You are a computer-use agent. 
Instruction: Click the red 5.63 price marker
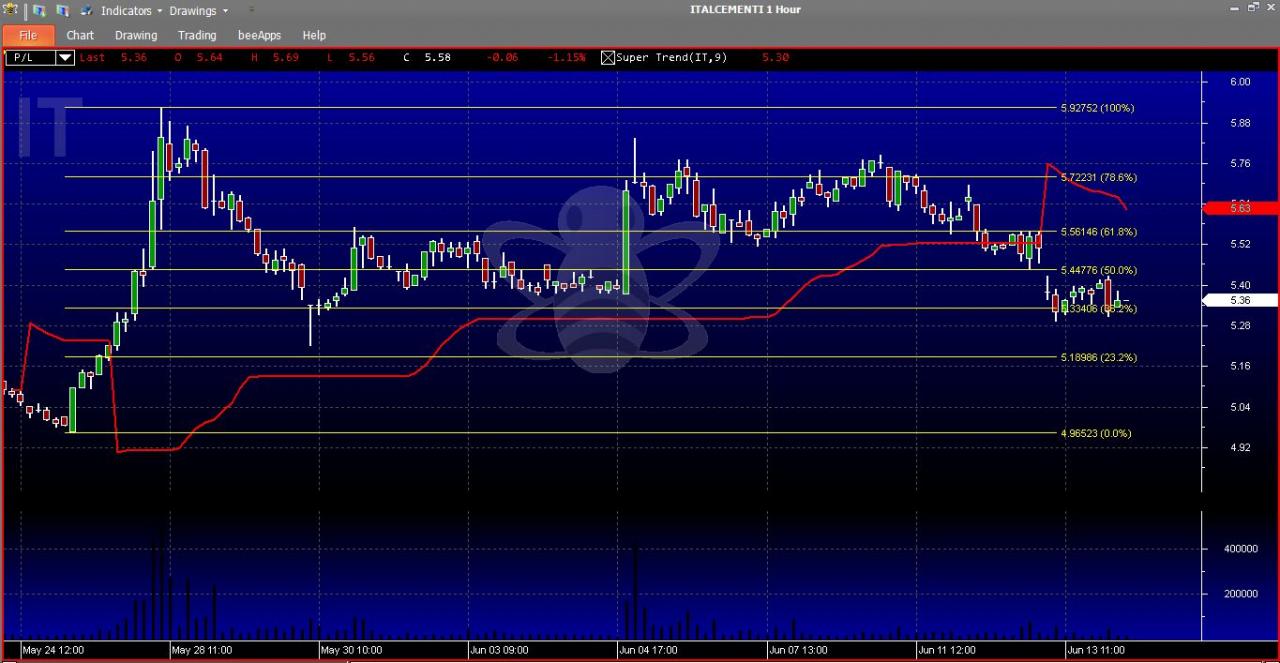coord(1240,208)
